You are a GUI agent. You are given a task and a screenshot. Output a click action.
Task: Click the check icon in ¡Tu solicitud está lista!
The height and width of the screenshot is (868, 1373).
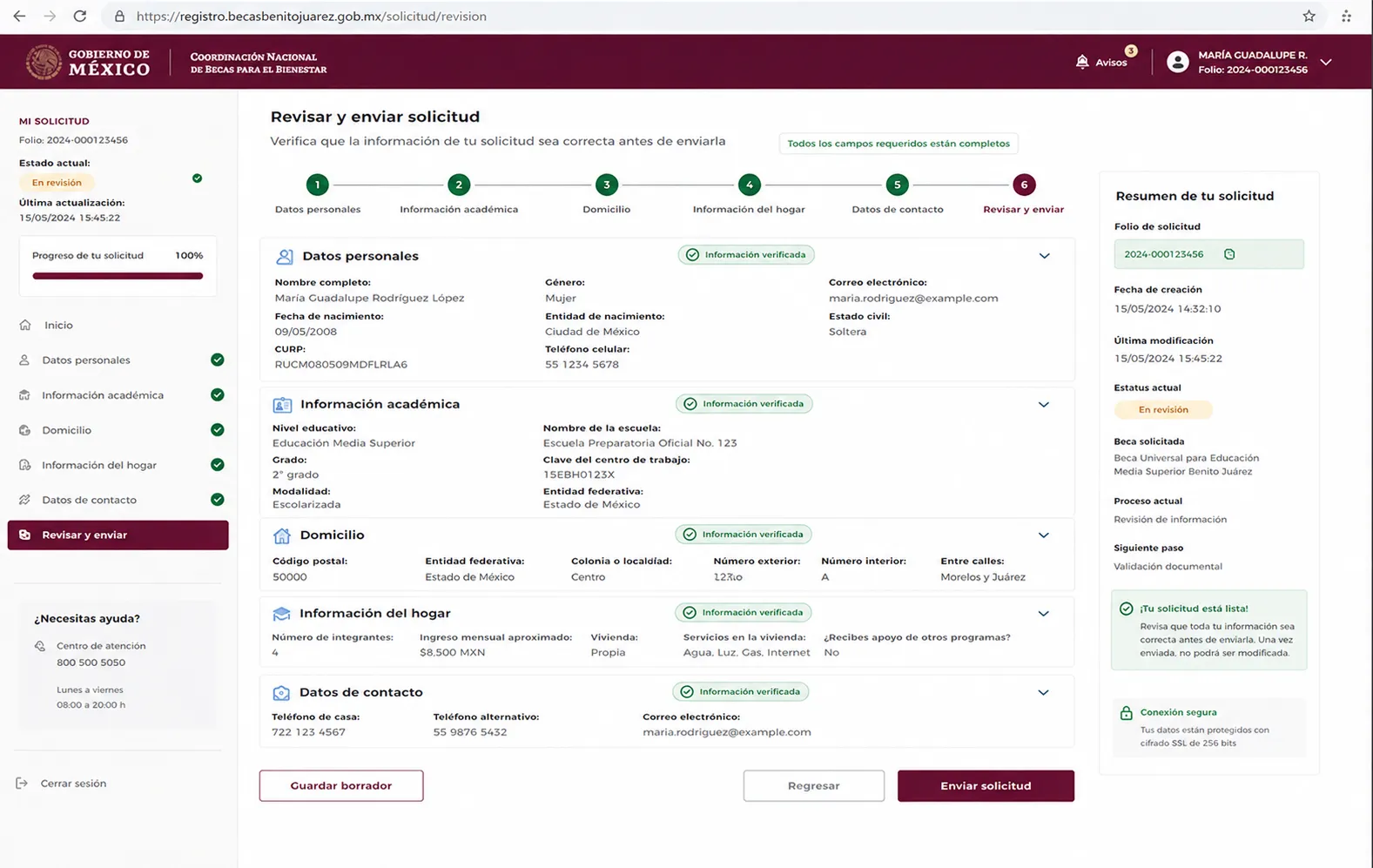(x=1126, y=609)
